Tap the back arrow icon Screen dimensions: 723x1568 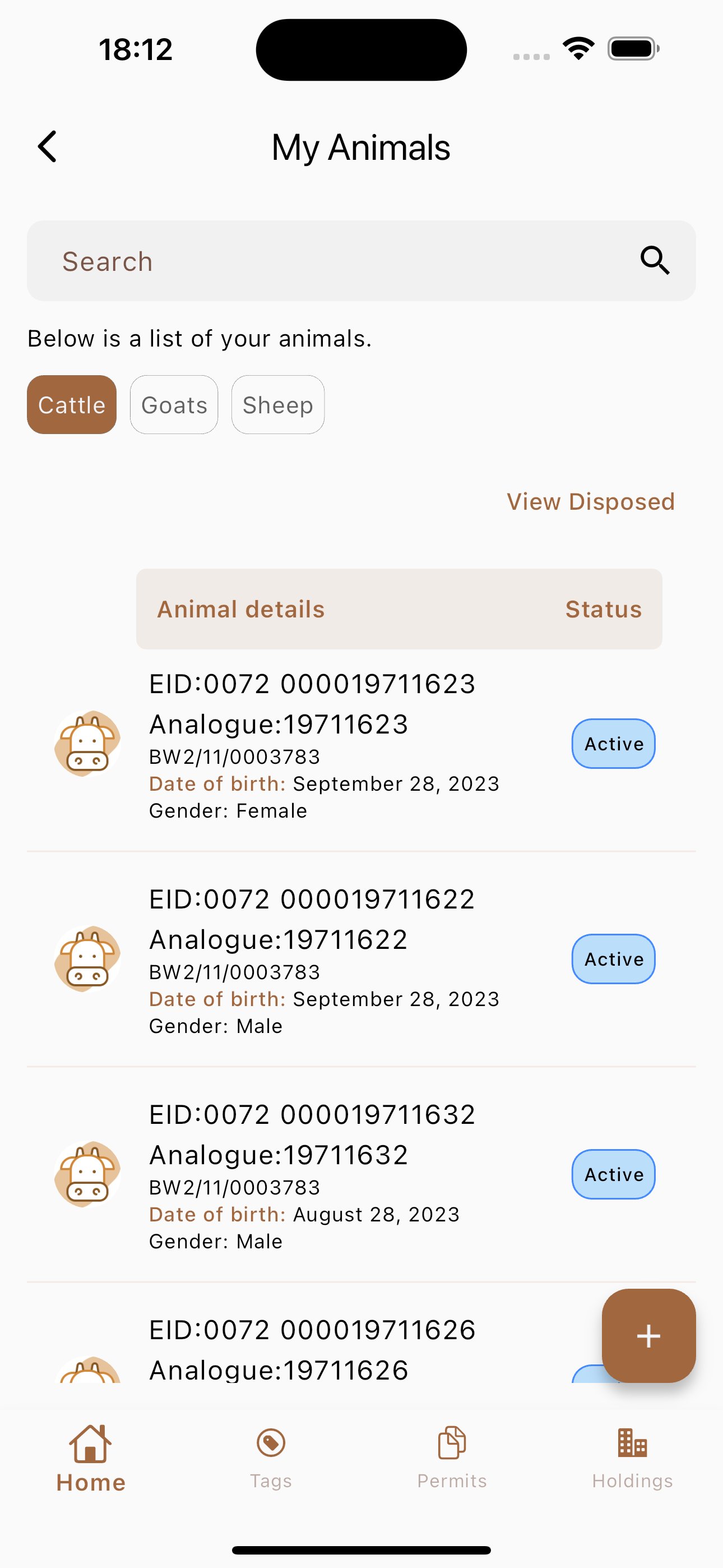pos(48,147)
